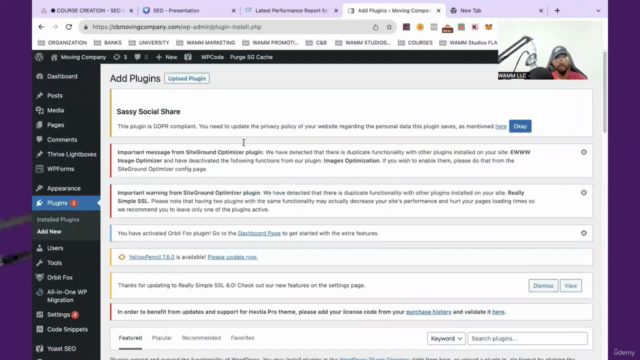Open the Dashboard Page link
This screenshot has width=640, height=360.
259,233
